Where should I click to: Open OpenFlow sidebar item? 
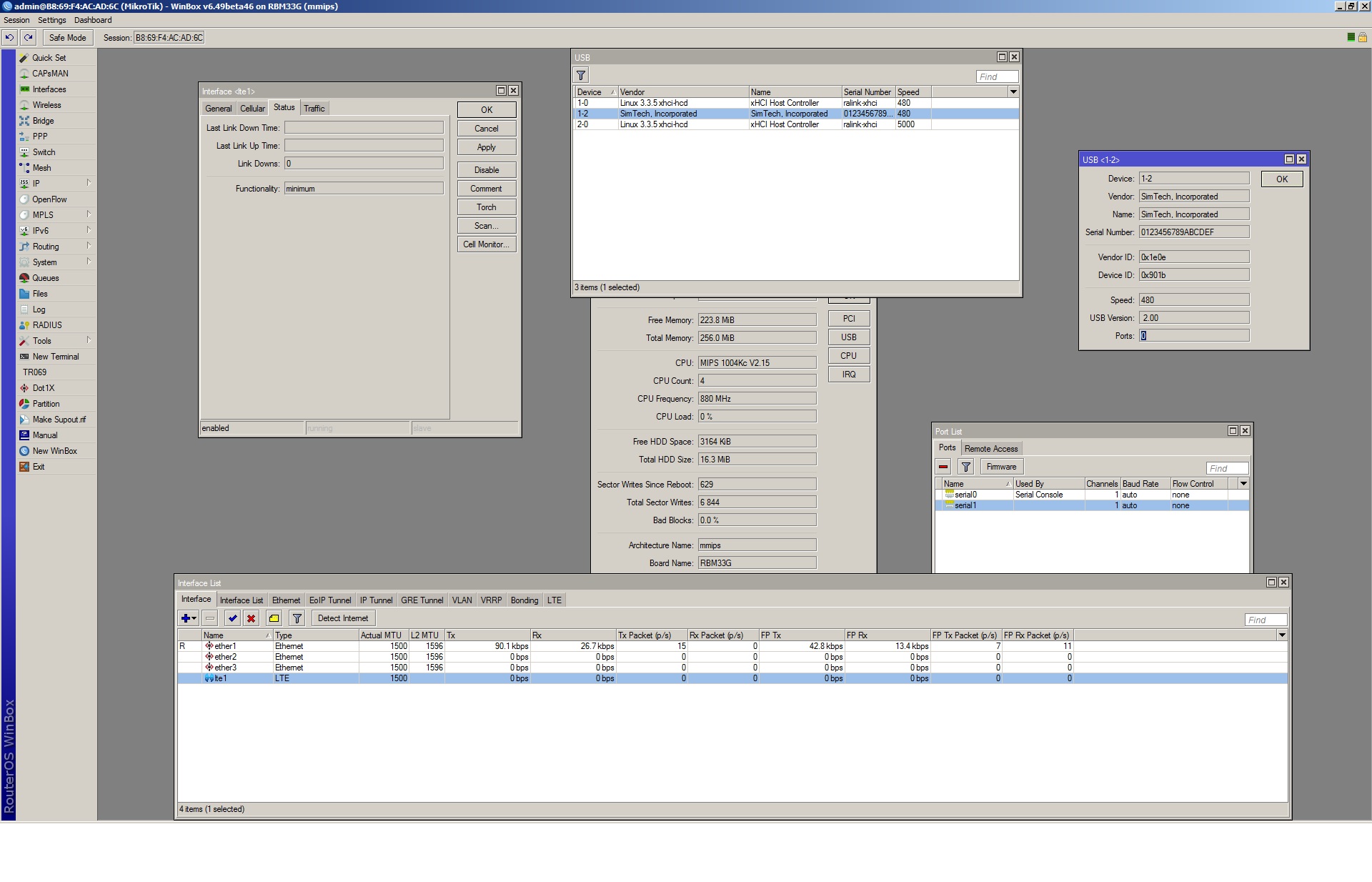(49, 199)
